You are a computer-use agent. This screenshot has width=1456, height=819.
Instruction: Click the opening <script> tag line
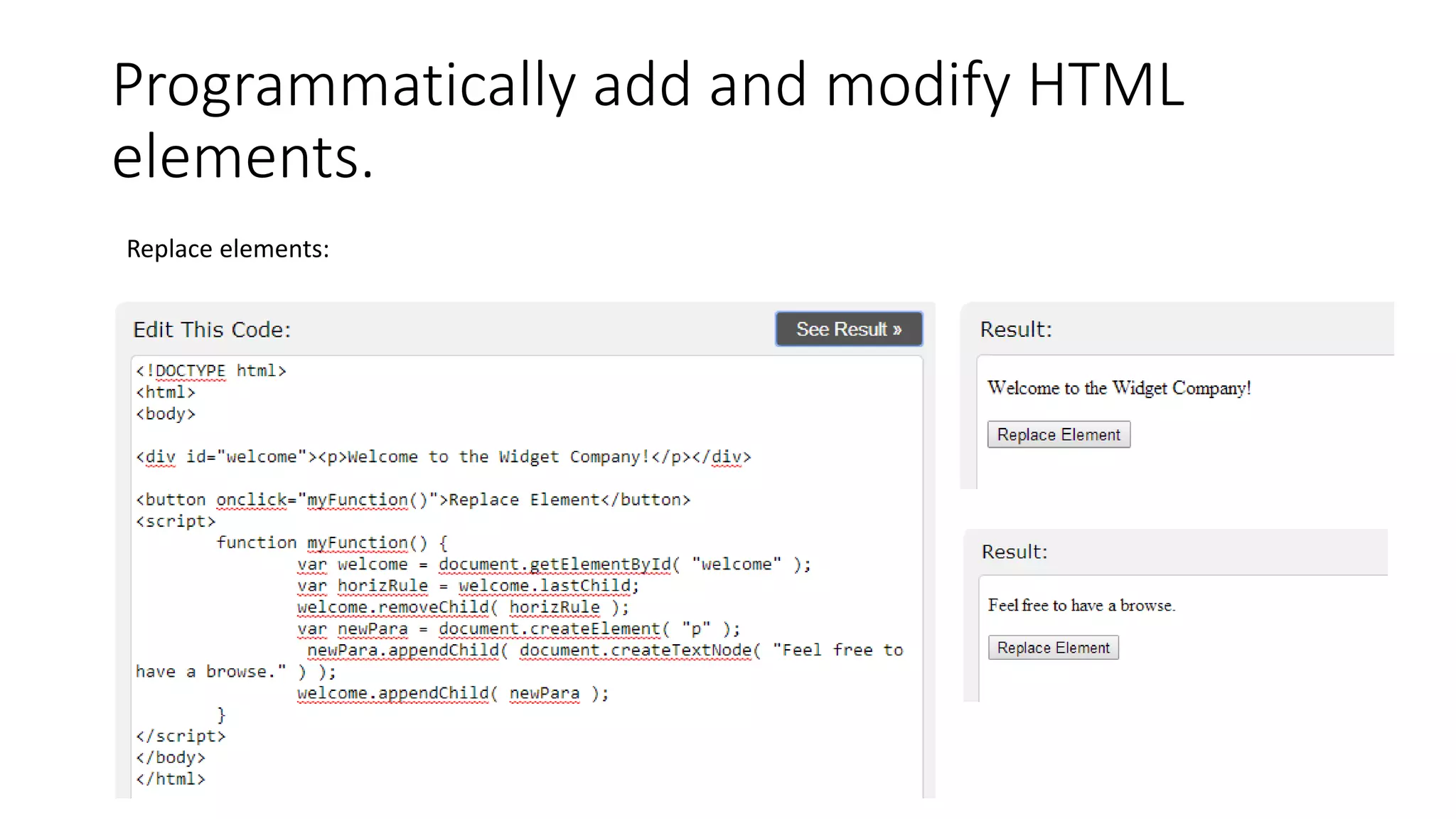[176, 521]
